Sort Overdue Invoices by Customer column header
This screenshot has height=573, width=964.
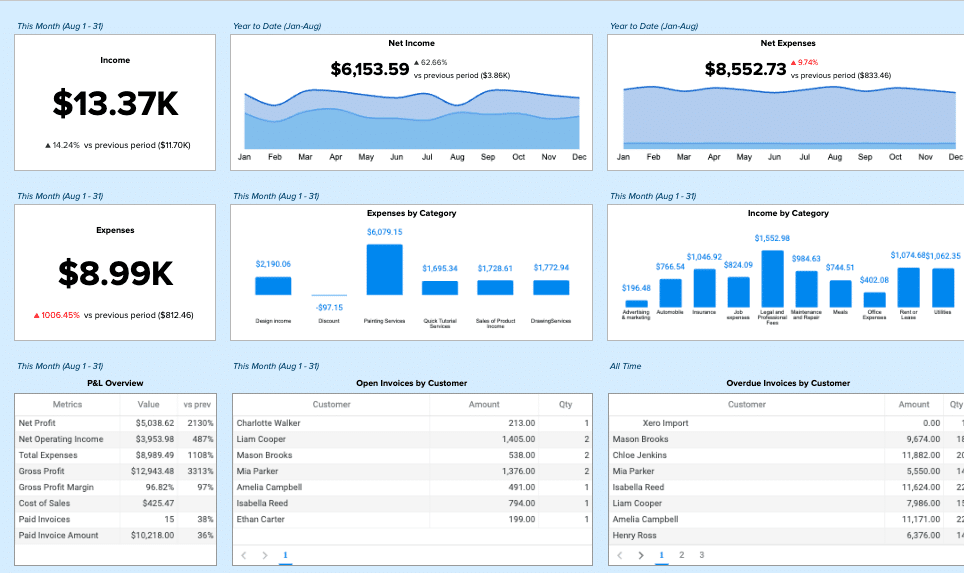(747, 405)
